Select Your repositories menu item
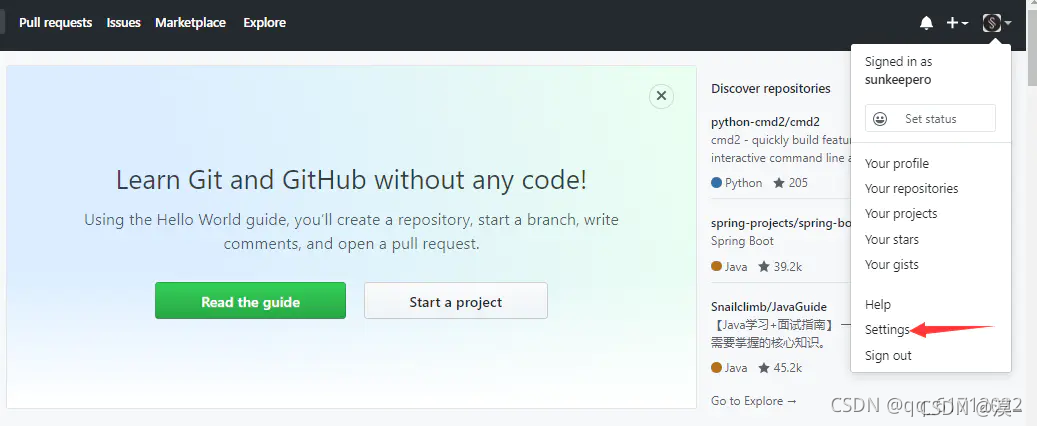This screenshot has height=426, width=1037. [x=911, y=189]
